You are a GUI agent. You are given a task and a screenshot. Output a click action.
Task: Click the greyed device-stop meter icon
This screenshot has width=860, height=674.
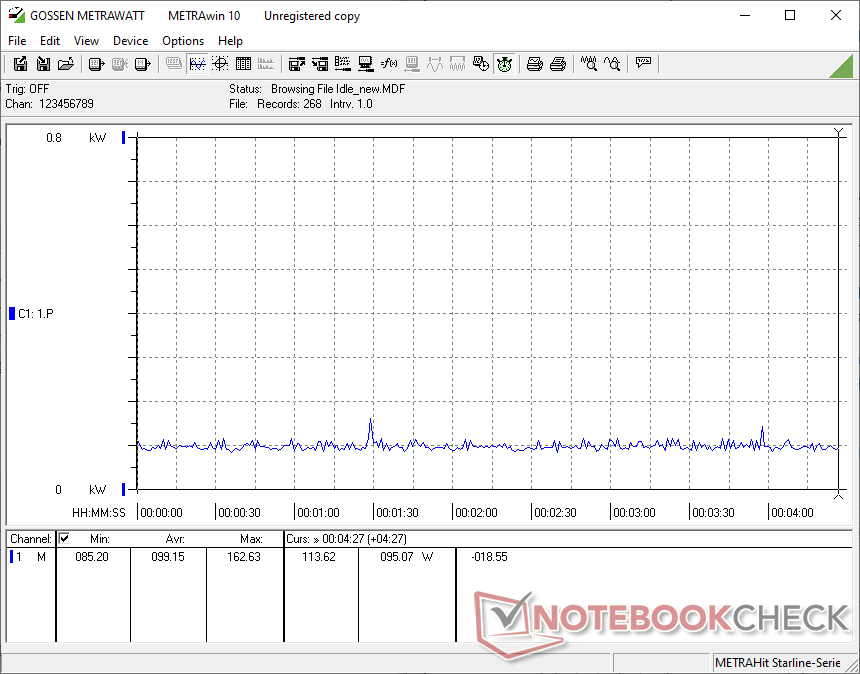[120, 64]
